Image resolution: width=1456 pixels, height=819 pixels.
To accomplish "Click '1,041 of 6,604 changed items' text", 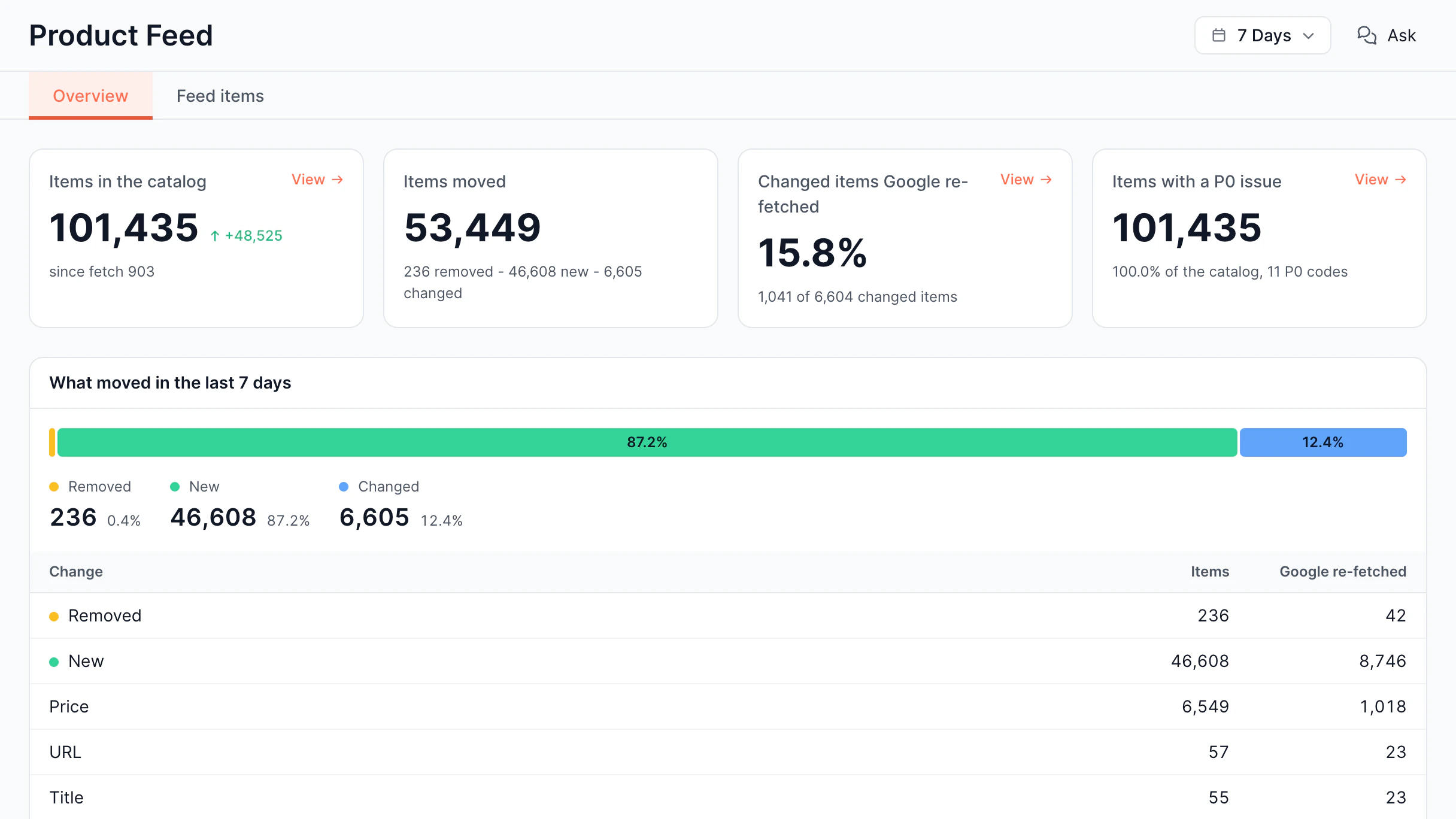I will 857,297.
